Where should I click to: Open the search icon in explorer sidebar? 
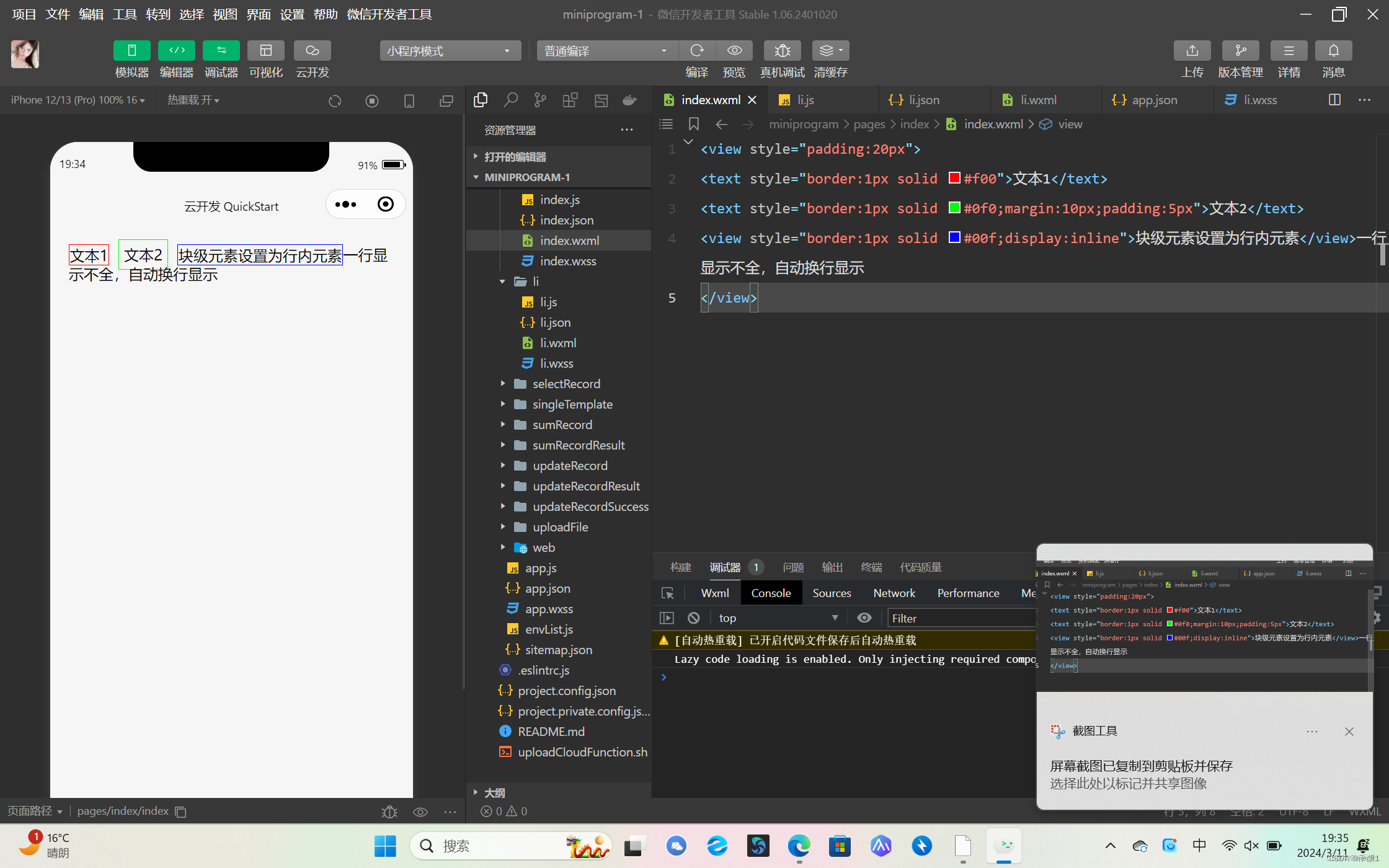(x=510, y=100)
